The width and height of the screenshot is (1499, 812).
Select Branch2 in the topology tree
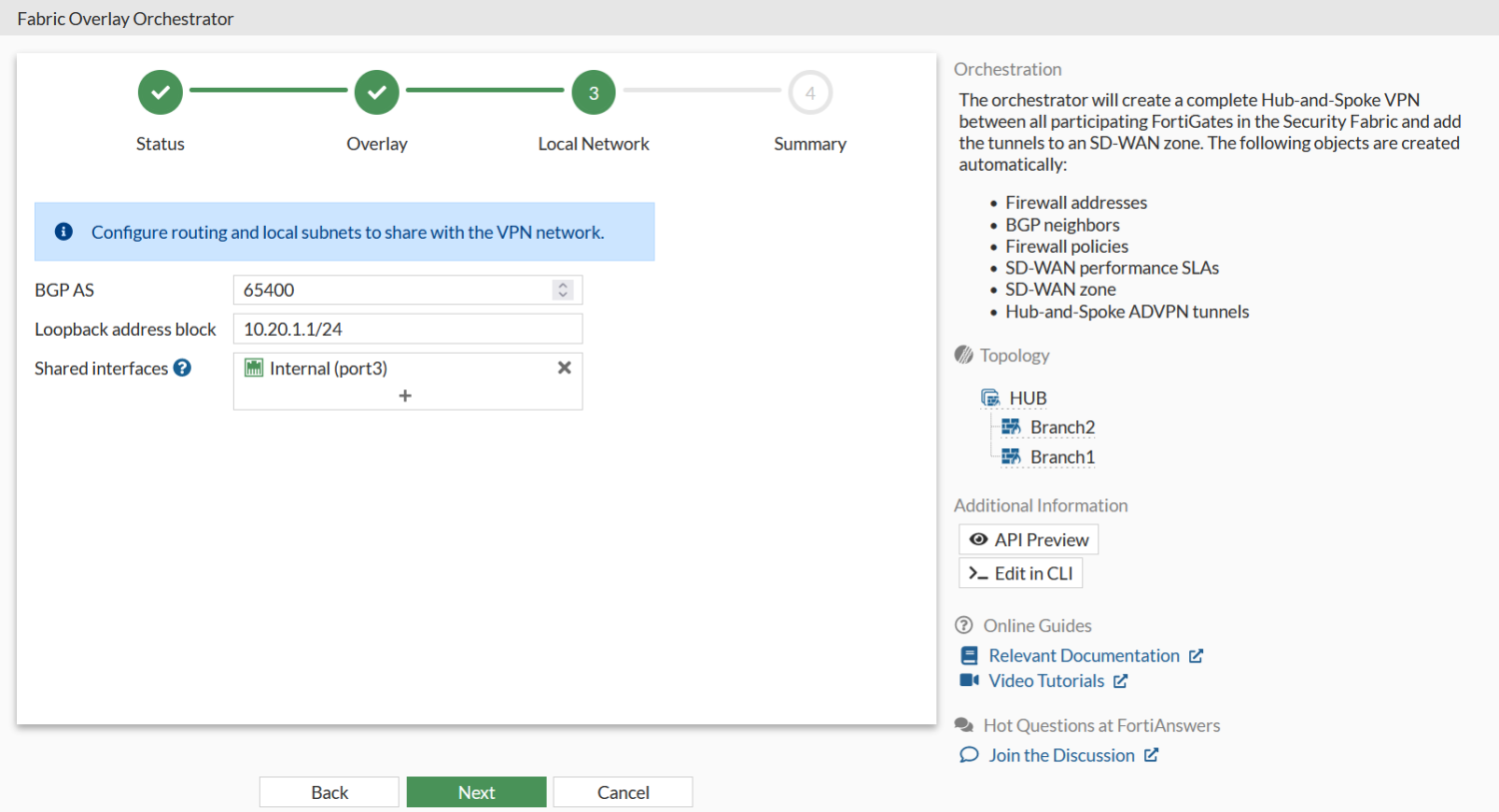tap(1061, 427)
